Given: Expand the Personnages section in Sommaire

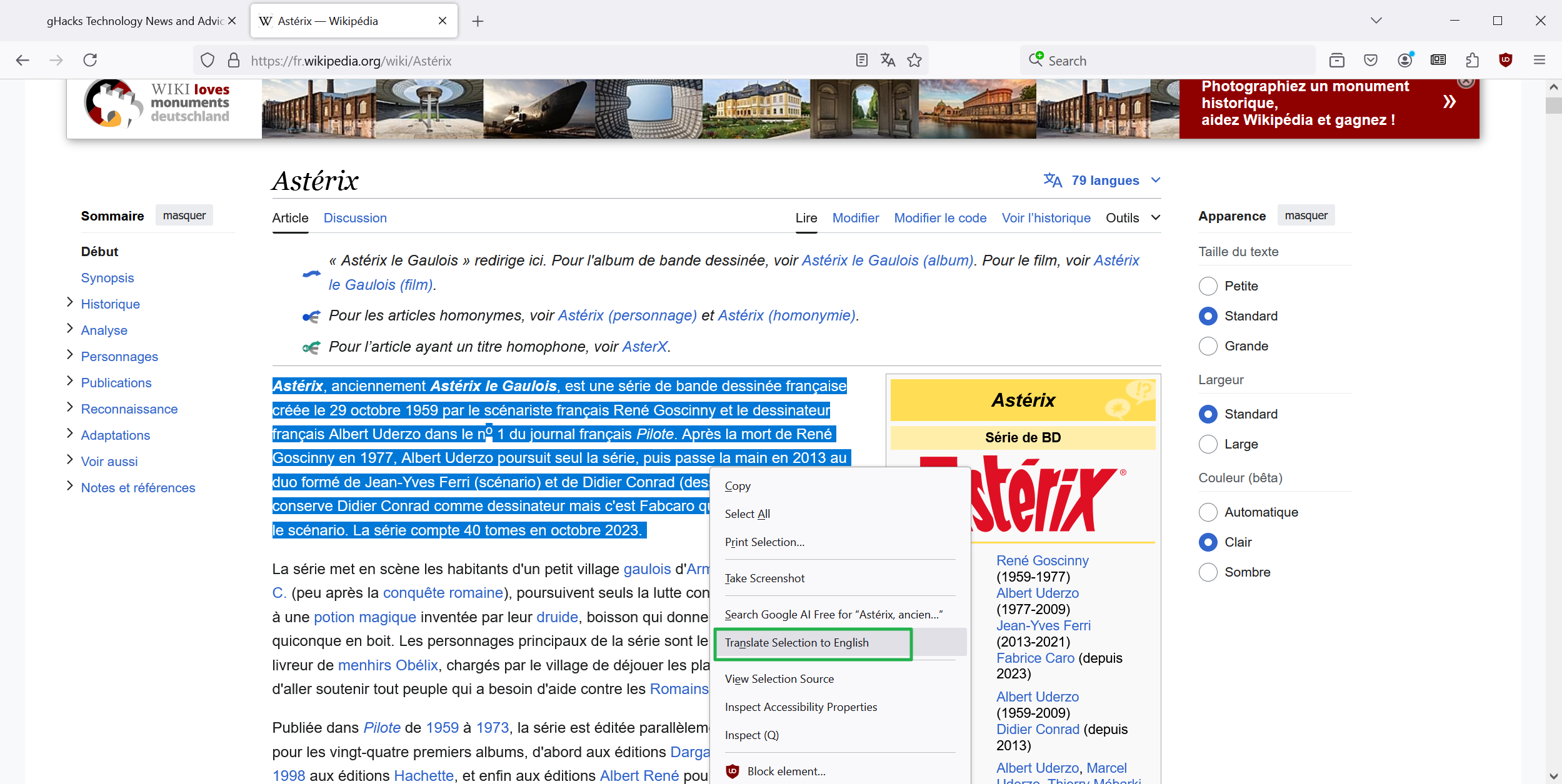Looking at the screenshot, I should pyautogui.click(x=69, y=355).
